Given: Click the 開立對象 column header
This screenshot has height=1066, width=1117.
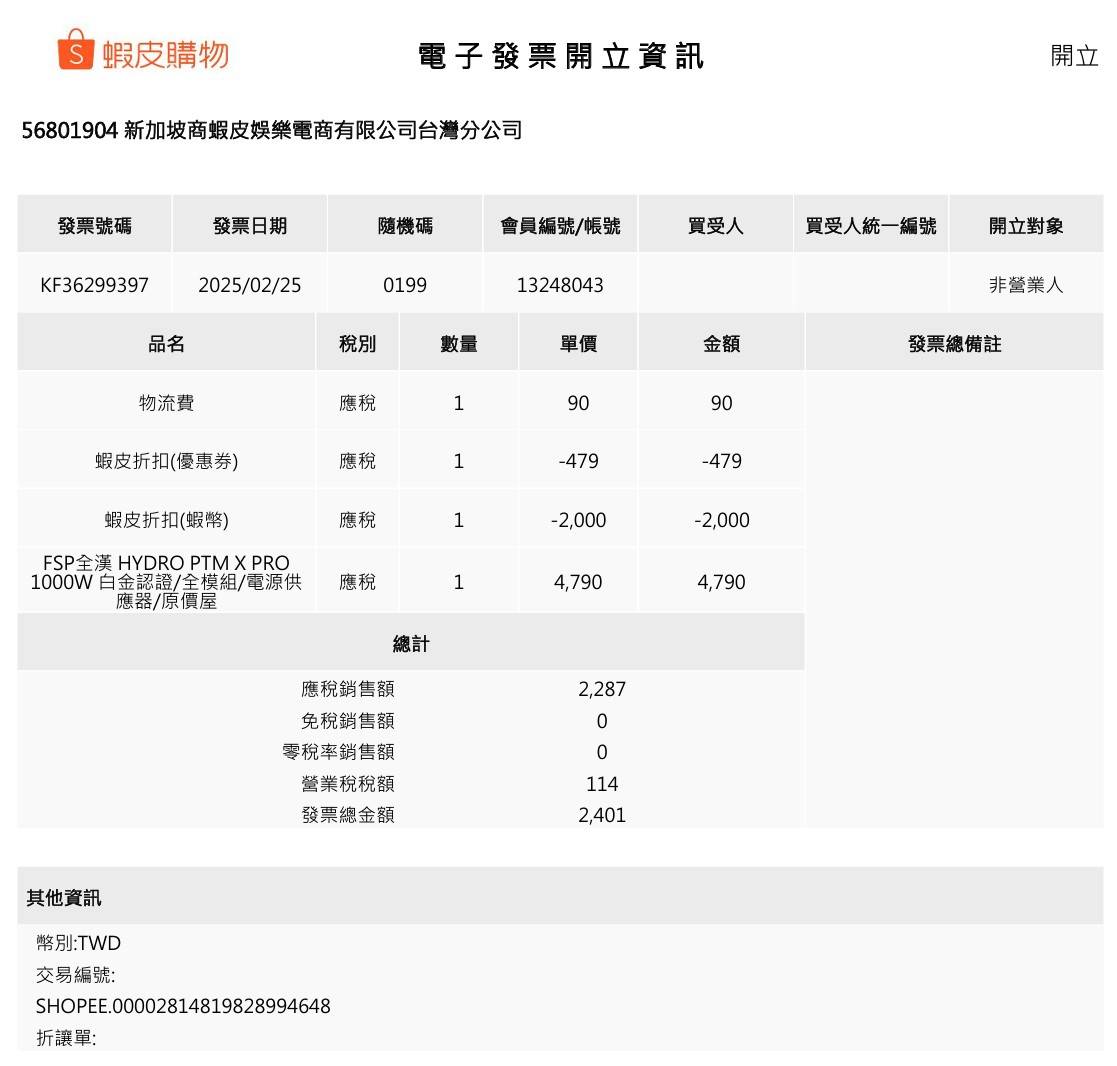Looking at the screenshot, I should click(1026, 226).
